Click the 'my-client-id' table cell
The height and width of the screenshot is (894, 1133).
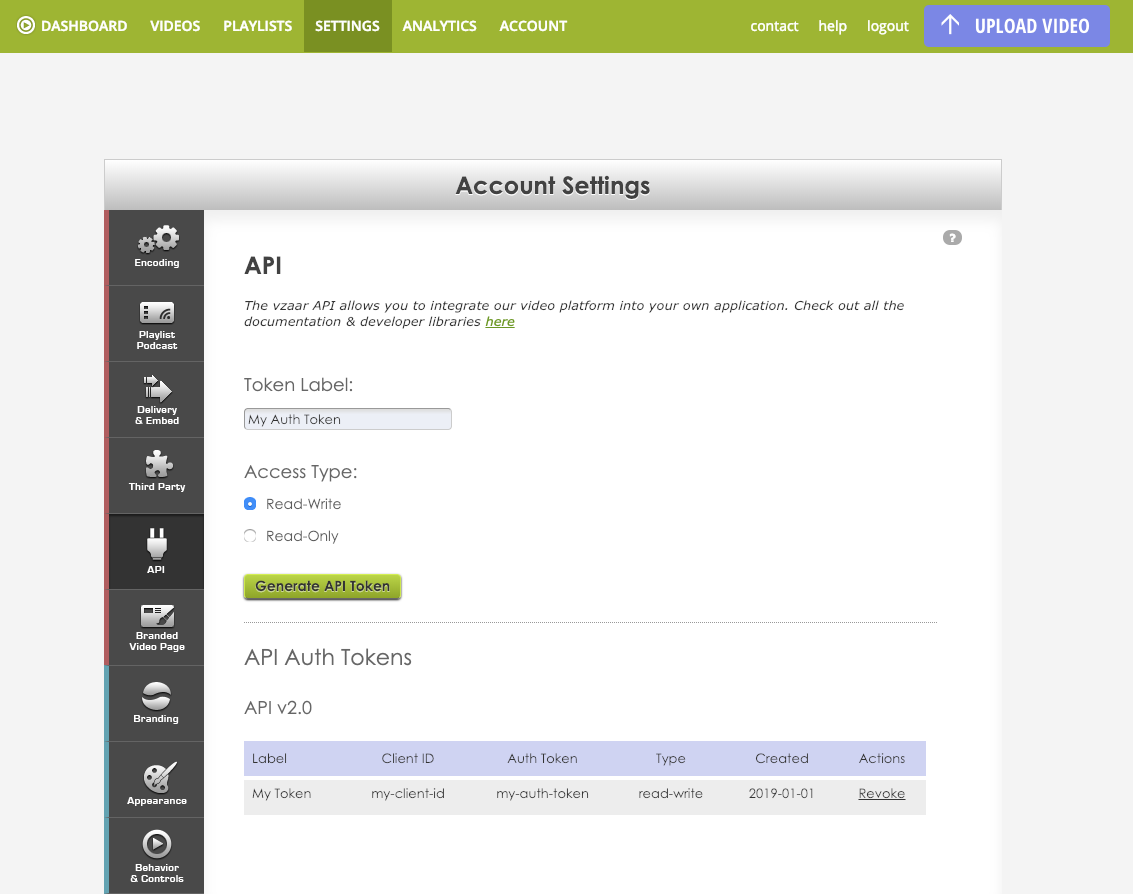(x=408, y=794)
